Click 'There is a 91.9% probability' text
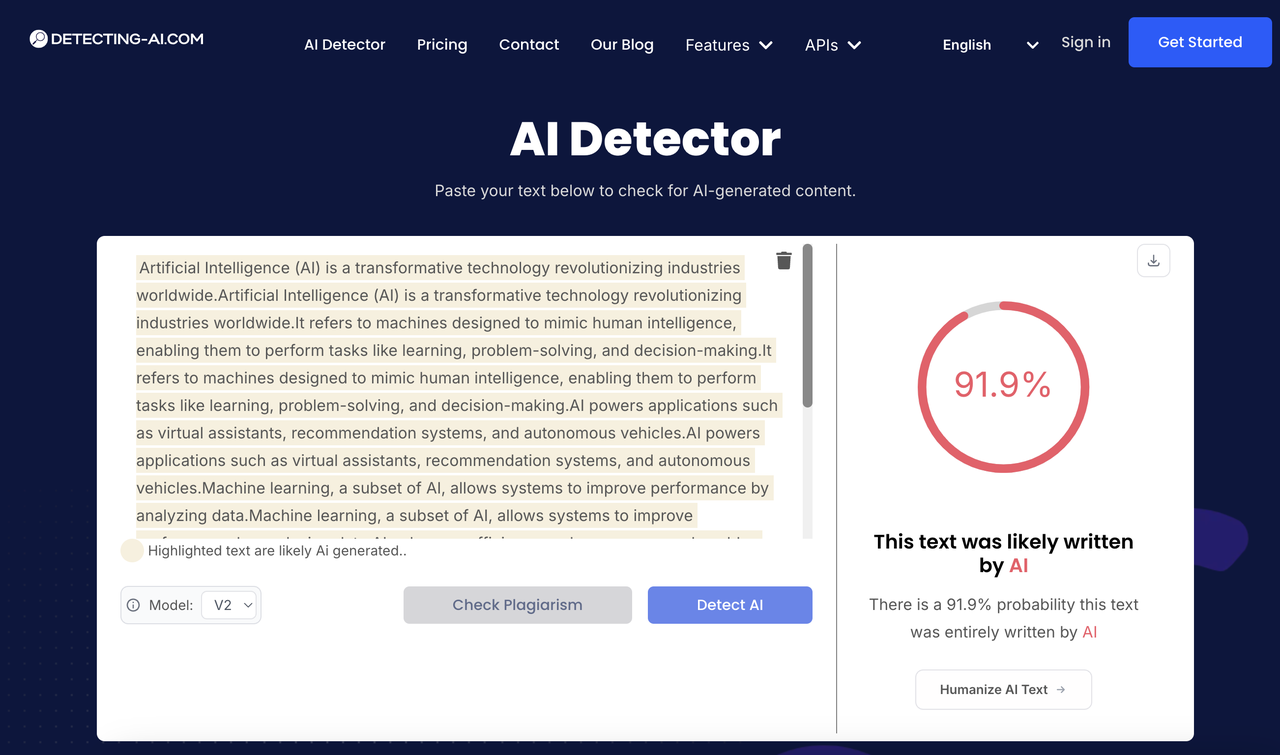Viewport: 1280px width, 755px height. tap(1003, 618)
